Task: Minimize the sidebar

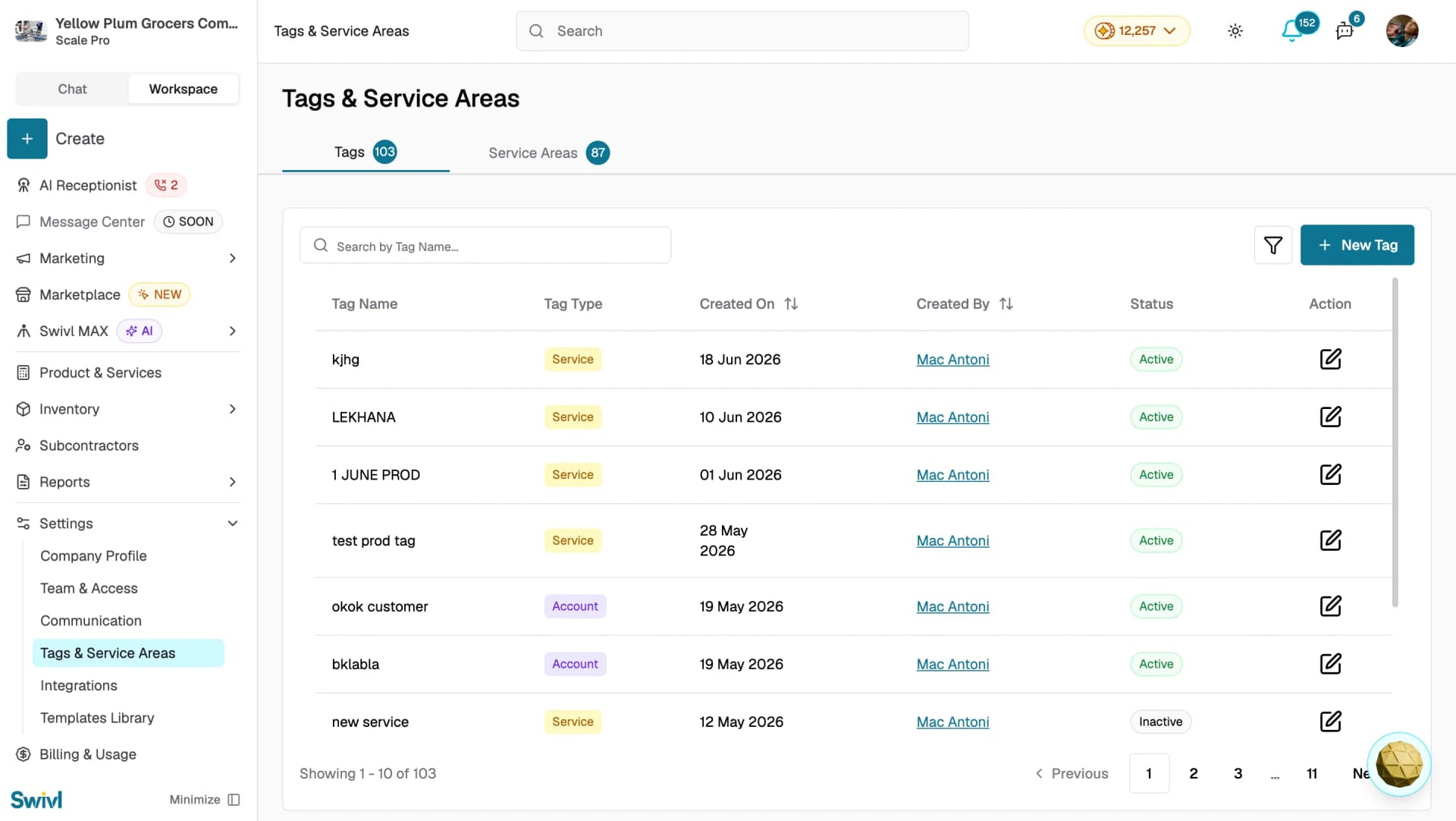Action: coord(205,800)
